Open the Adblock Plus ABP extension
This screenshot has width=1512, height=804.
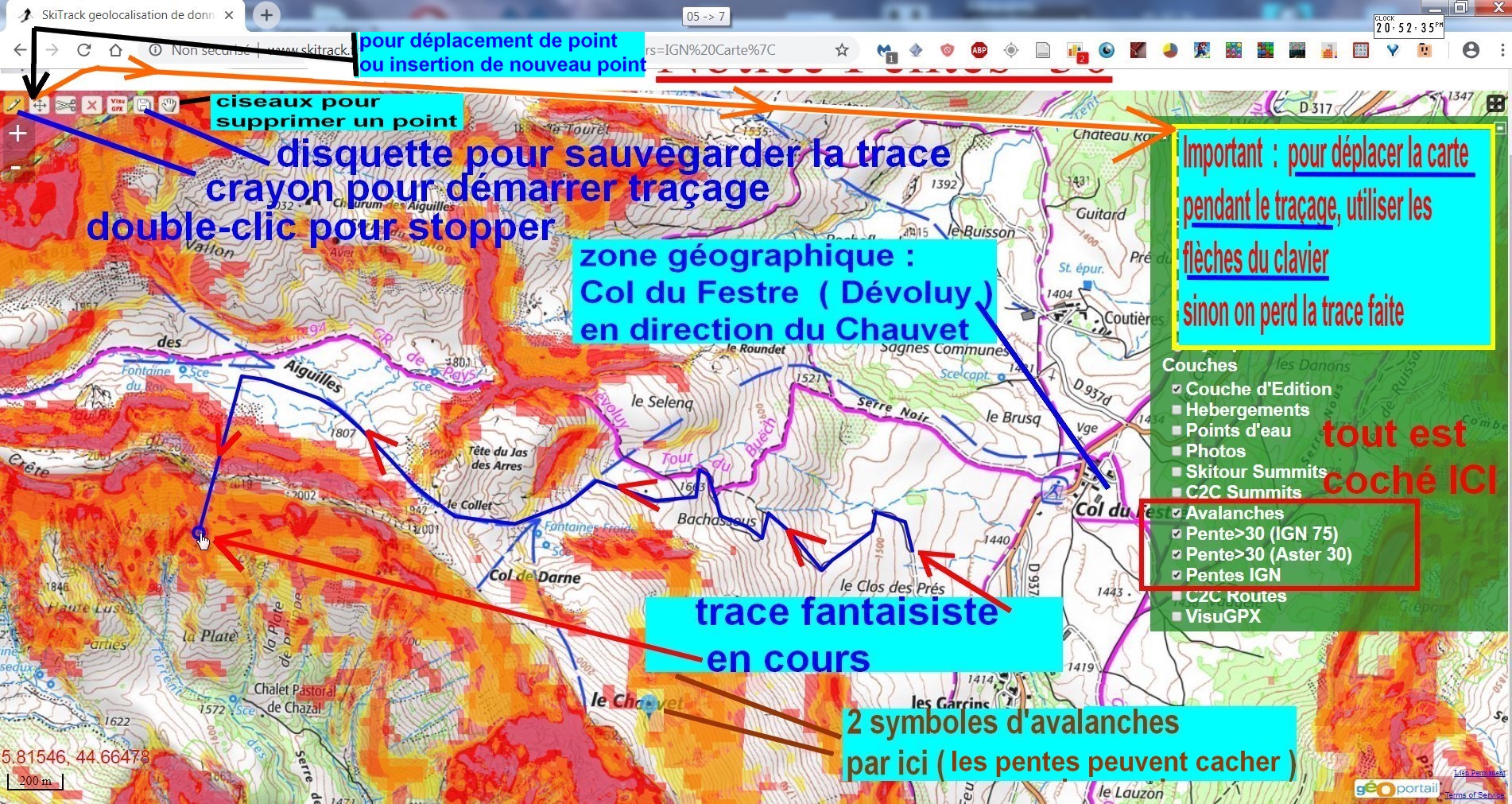tap(979, 50)
